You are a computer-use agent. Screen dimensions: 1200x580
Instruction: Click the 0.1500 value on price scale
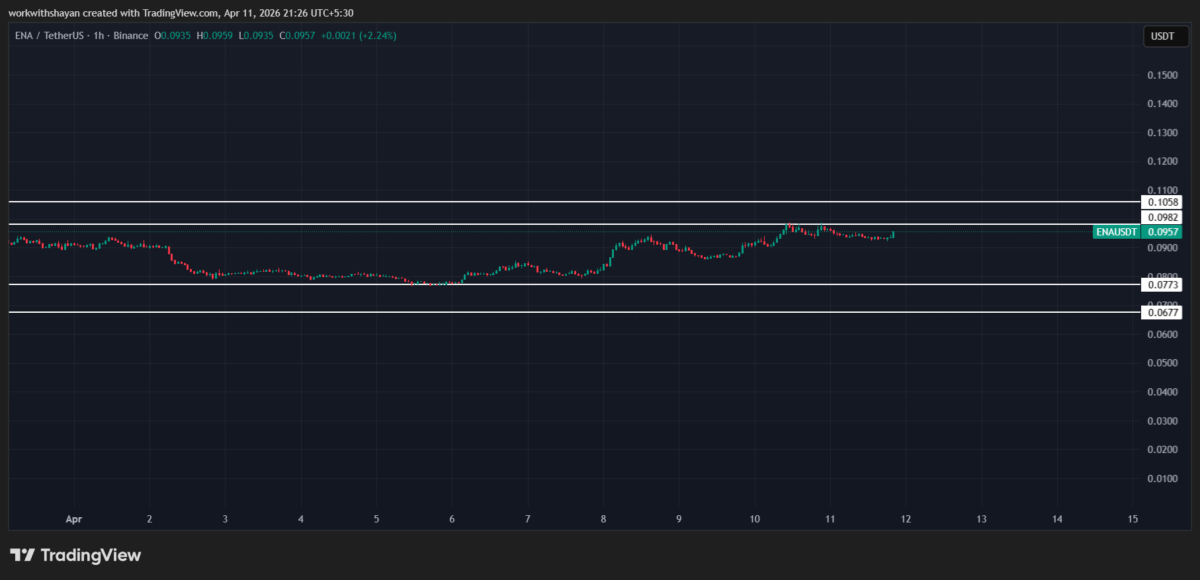pos(1161,74)
